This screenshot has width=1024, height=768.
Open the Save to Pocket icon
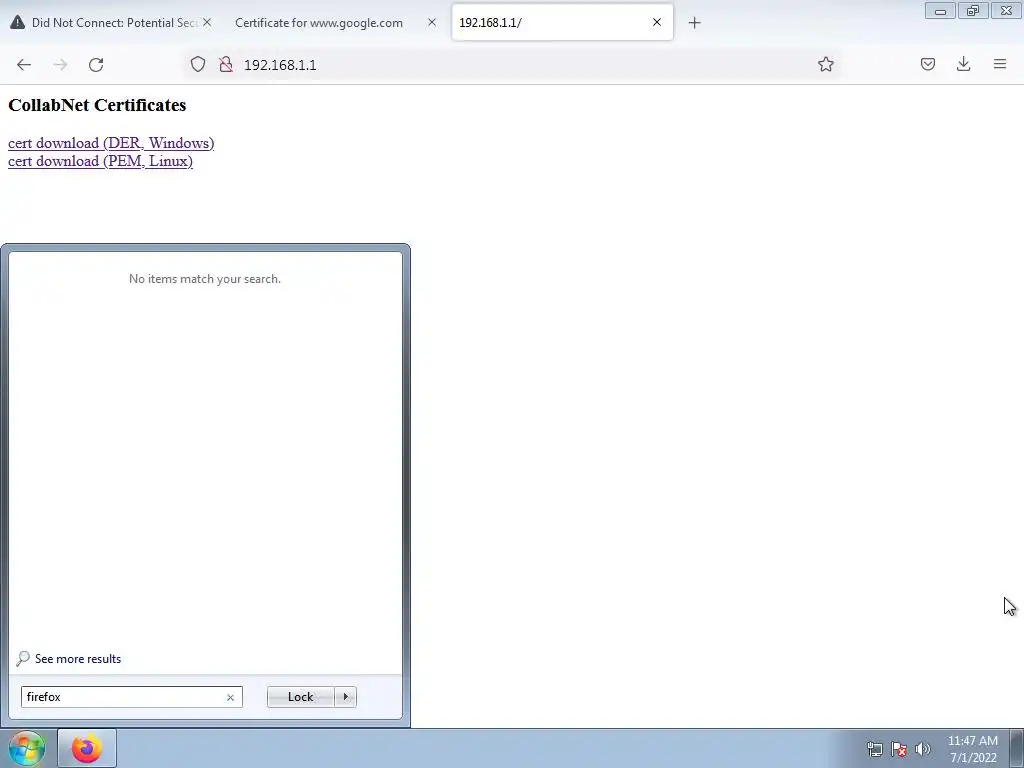click(x=927, y=64)
